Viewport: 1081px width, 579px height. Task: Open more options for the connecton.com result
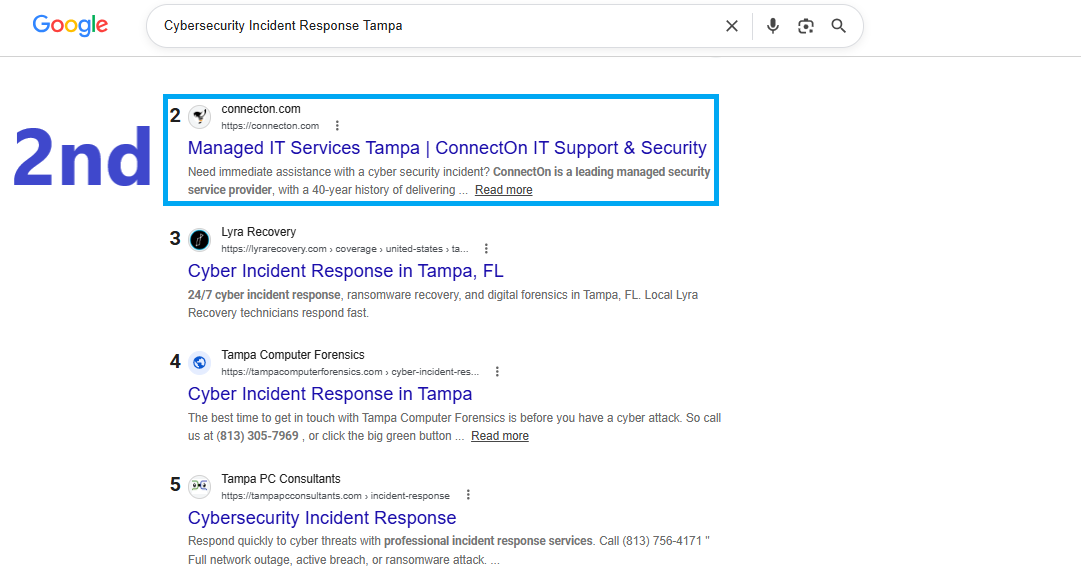pos(337,125)
